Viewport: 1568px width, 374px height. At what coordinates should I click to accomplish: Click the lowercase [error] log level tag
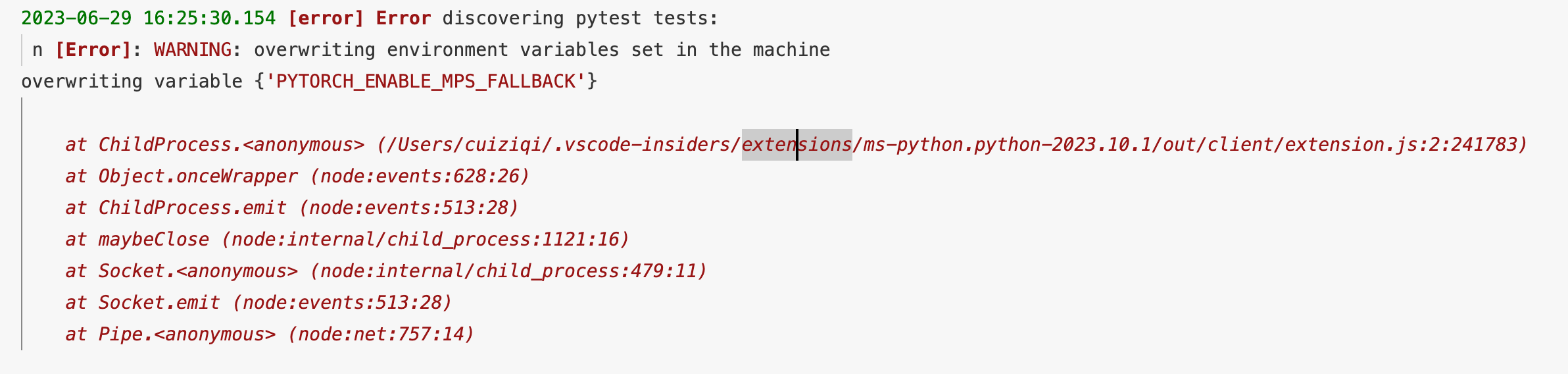tap(326, 18)
